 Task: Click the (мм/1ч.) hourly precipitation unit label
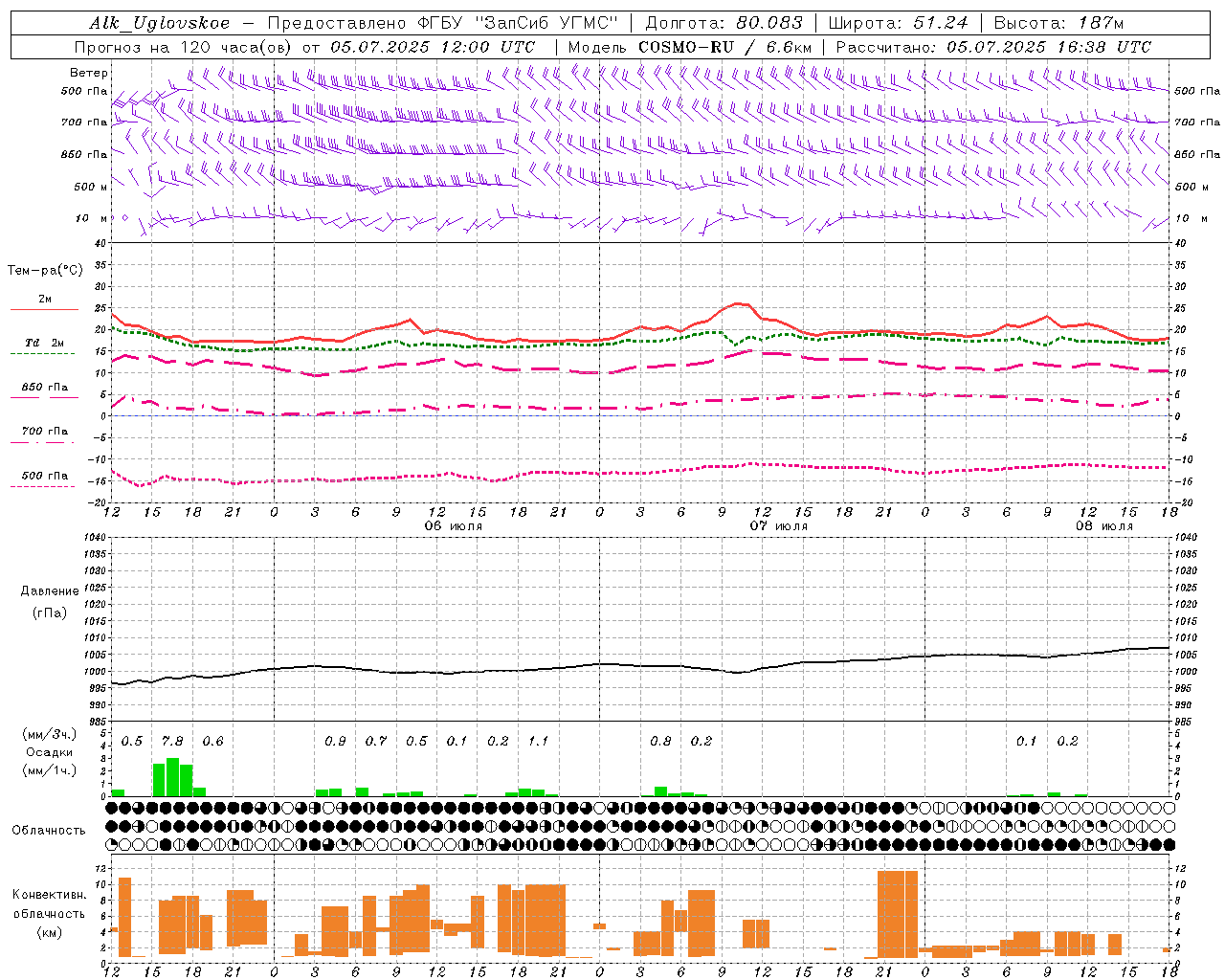pyautogui.click(x=50, y=770)
